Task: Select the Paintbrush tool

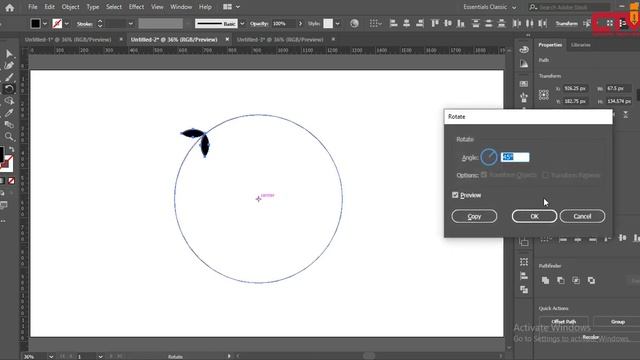Action: click(x=9, y=77)
